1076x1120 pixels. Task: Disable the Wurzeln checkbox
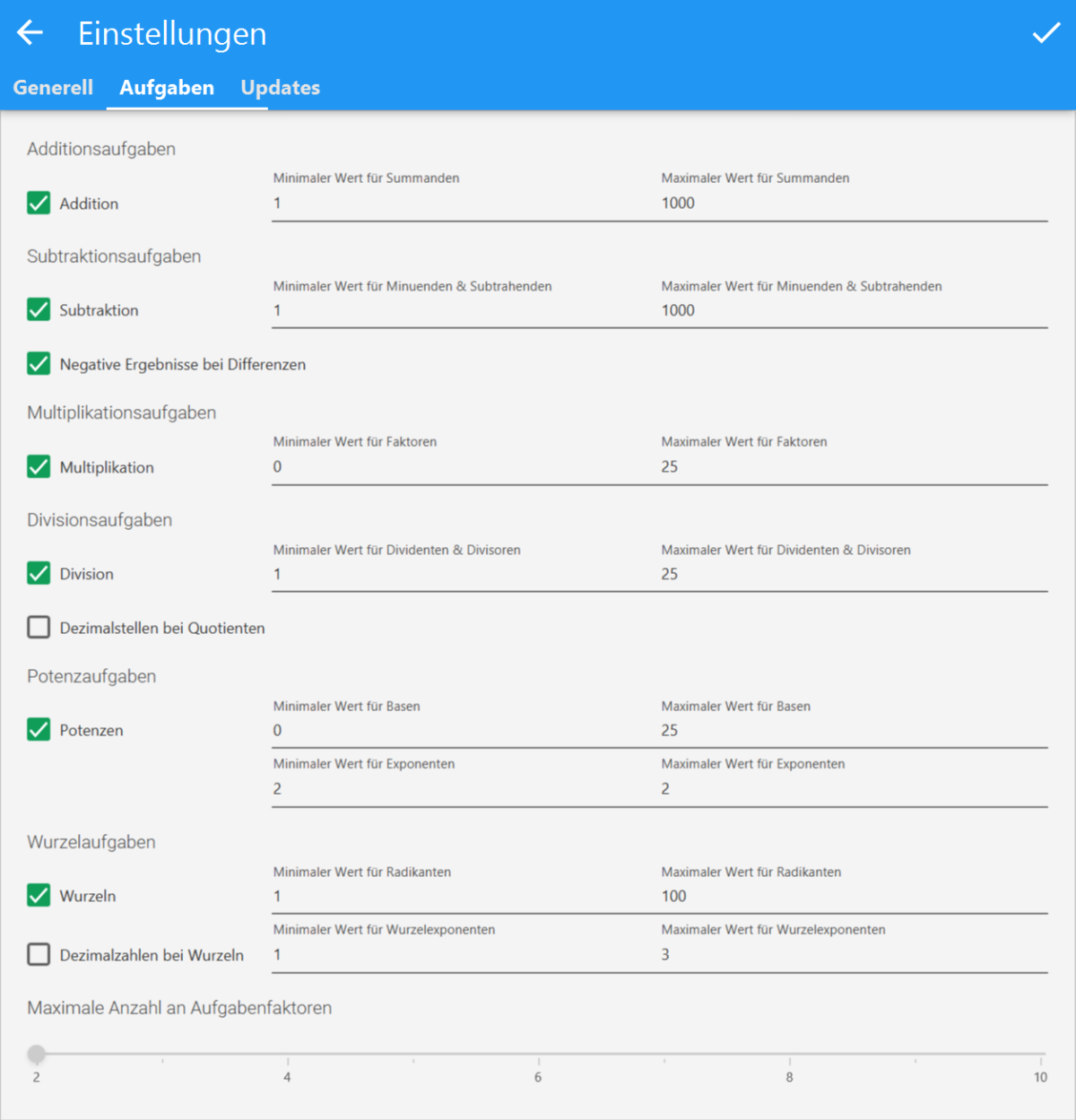(39, 896)
